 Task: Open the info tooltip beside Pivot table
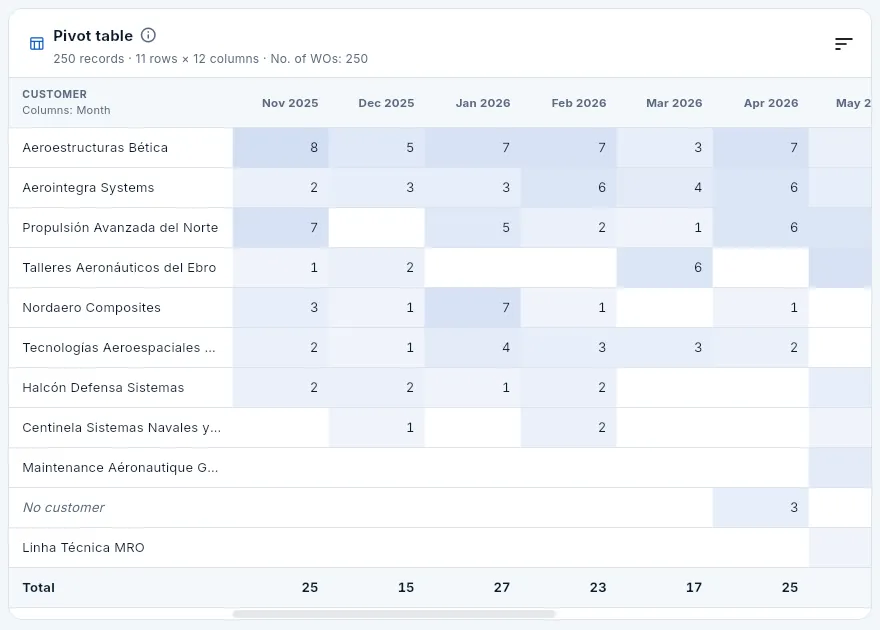(148, 35)
